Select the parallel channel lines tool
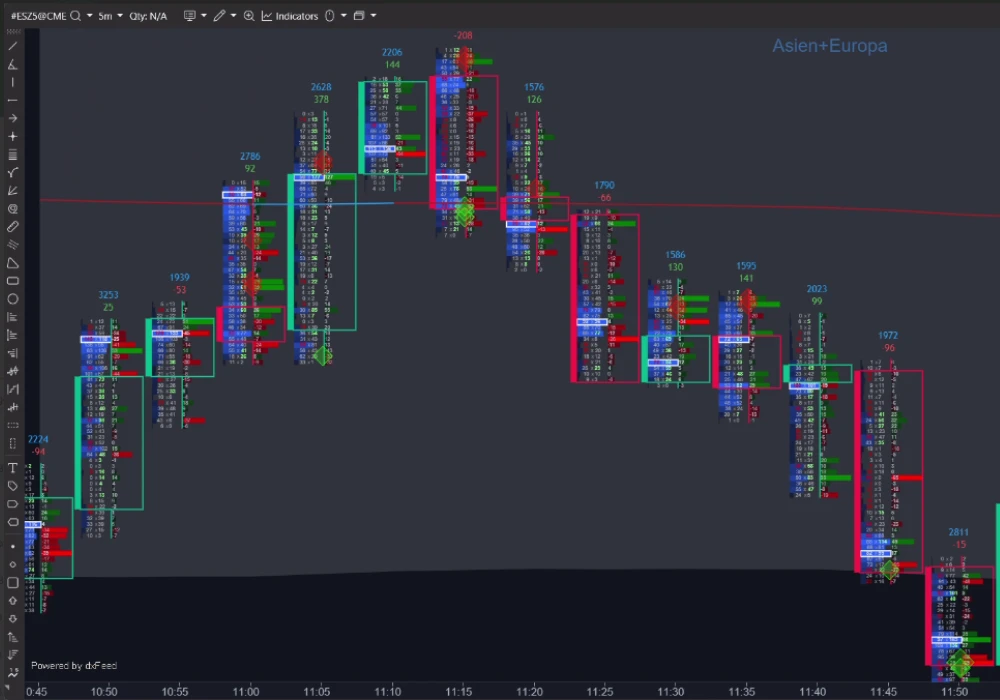Viewport: 1000px width, 700px height. [12, 244]
